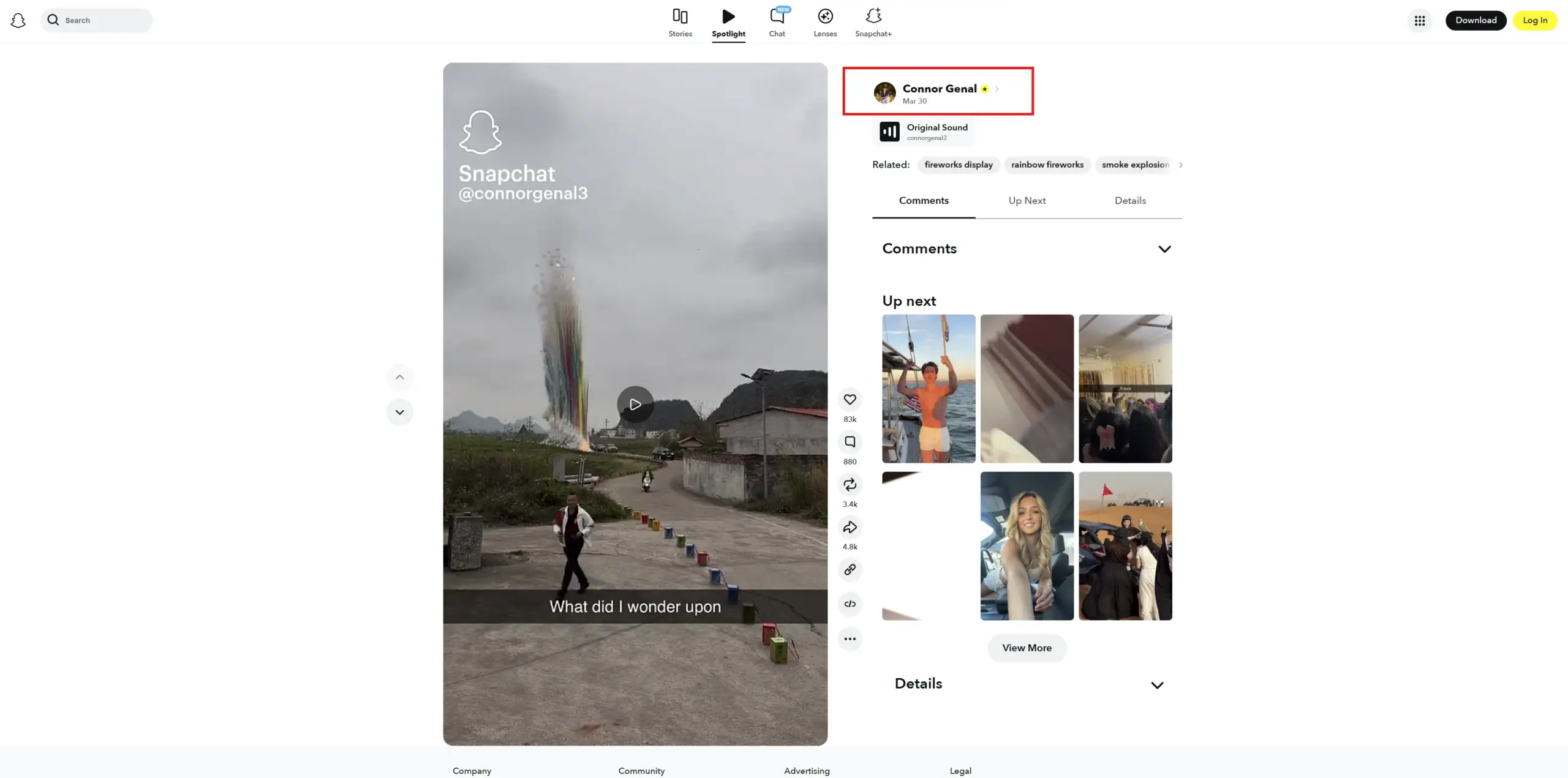Go to previous video with up arrow
The width and height of the screenshot is (1568, 778).
[399, 377]
